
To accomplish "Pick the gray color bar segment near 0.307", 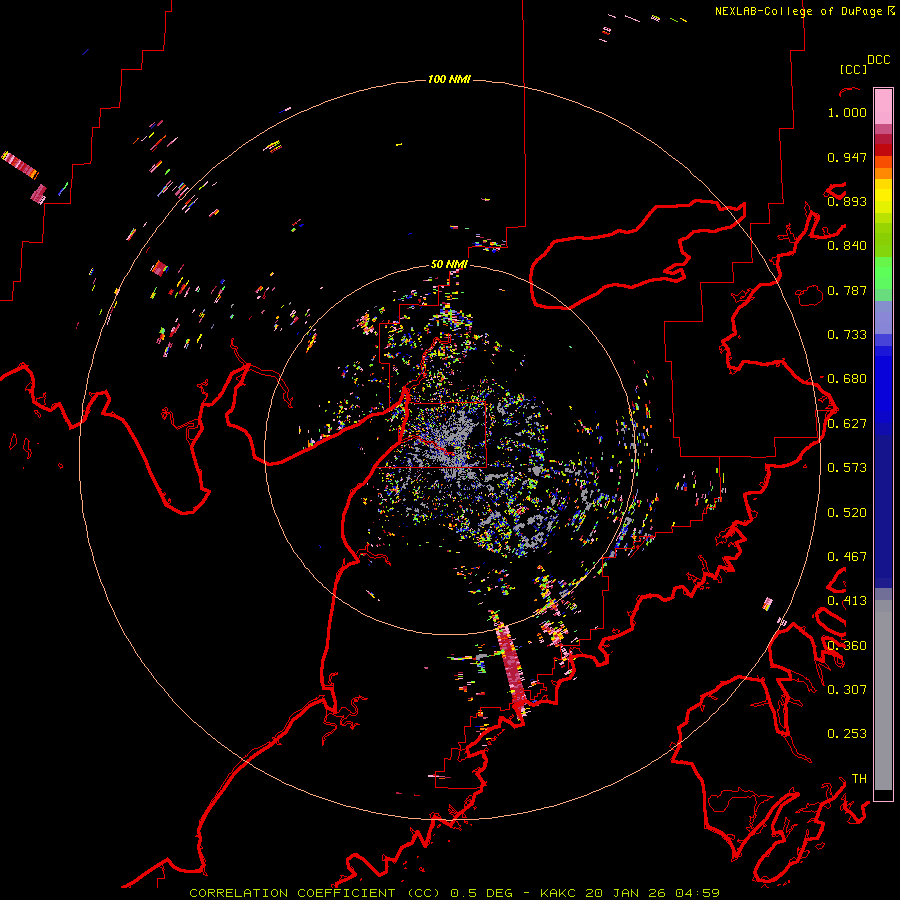I will 883,695.
